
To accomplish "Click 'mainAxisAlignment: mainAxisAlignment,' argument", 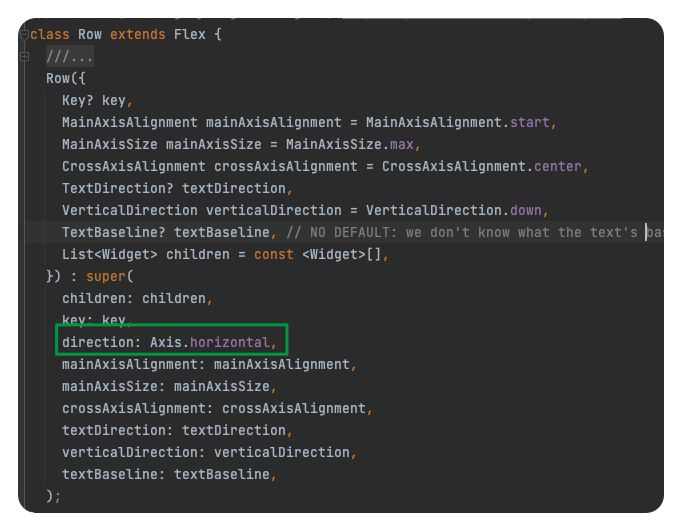I will [x=209, y=364].
